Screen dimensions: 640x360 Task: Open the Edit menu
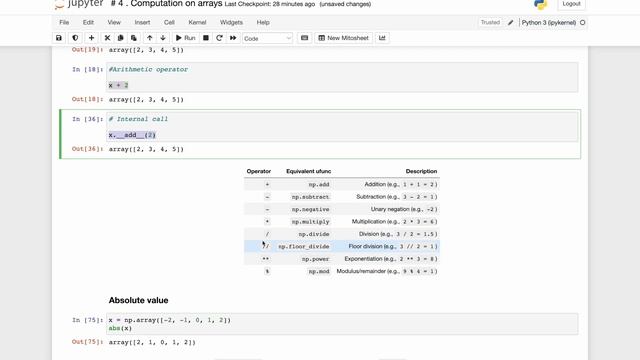click(x=88, y=22)
